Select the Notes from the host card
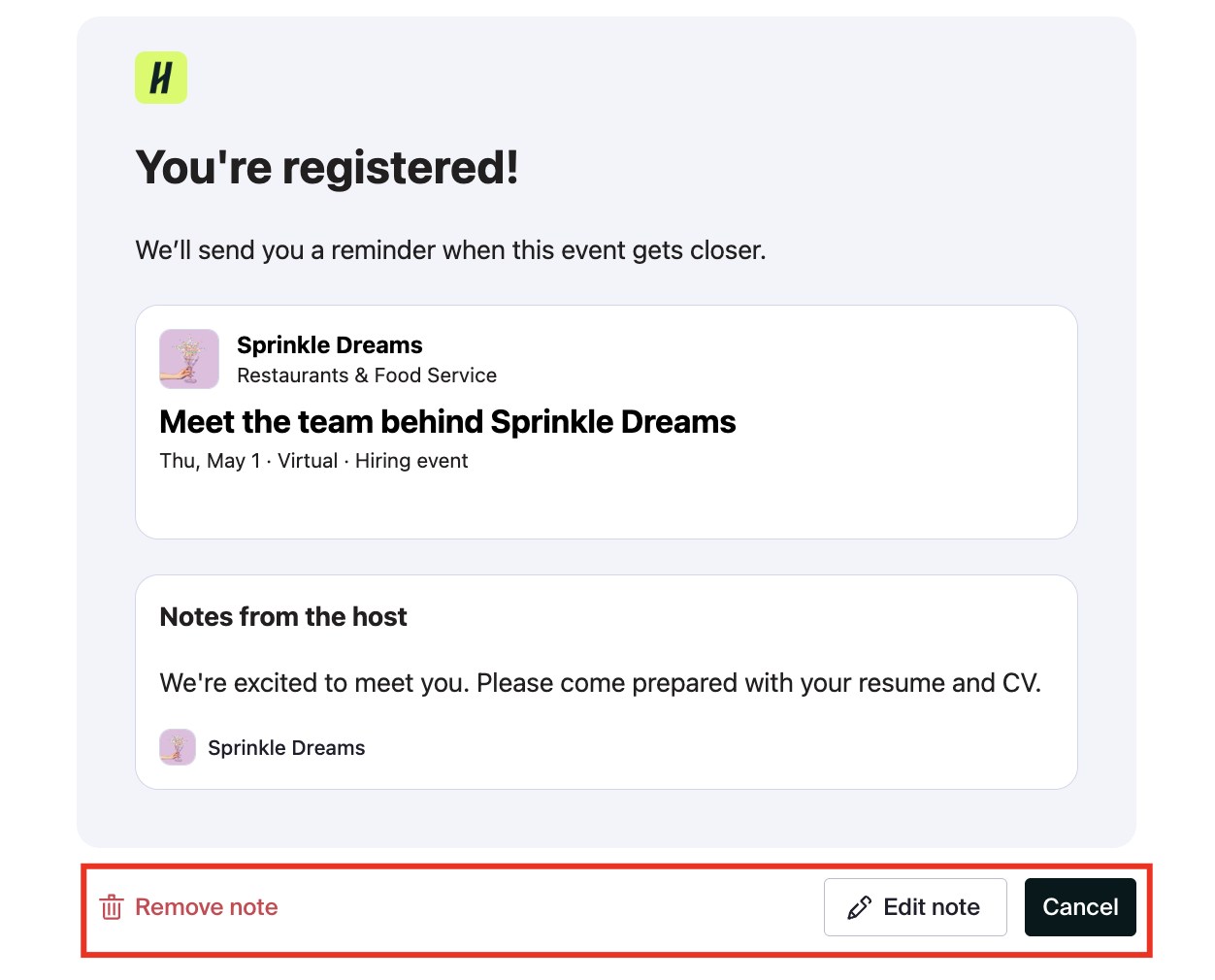 tap(607, 682)
